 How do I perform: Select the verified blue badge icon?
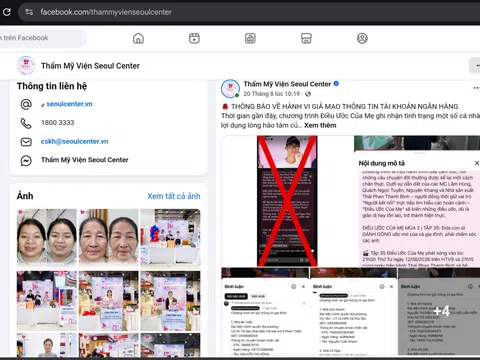(x=336, y=84)
